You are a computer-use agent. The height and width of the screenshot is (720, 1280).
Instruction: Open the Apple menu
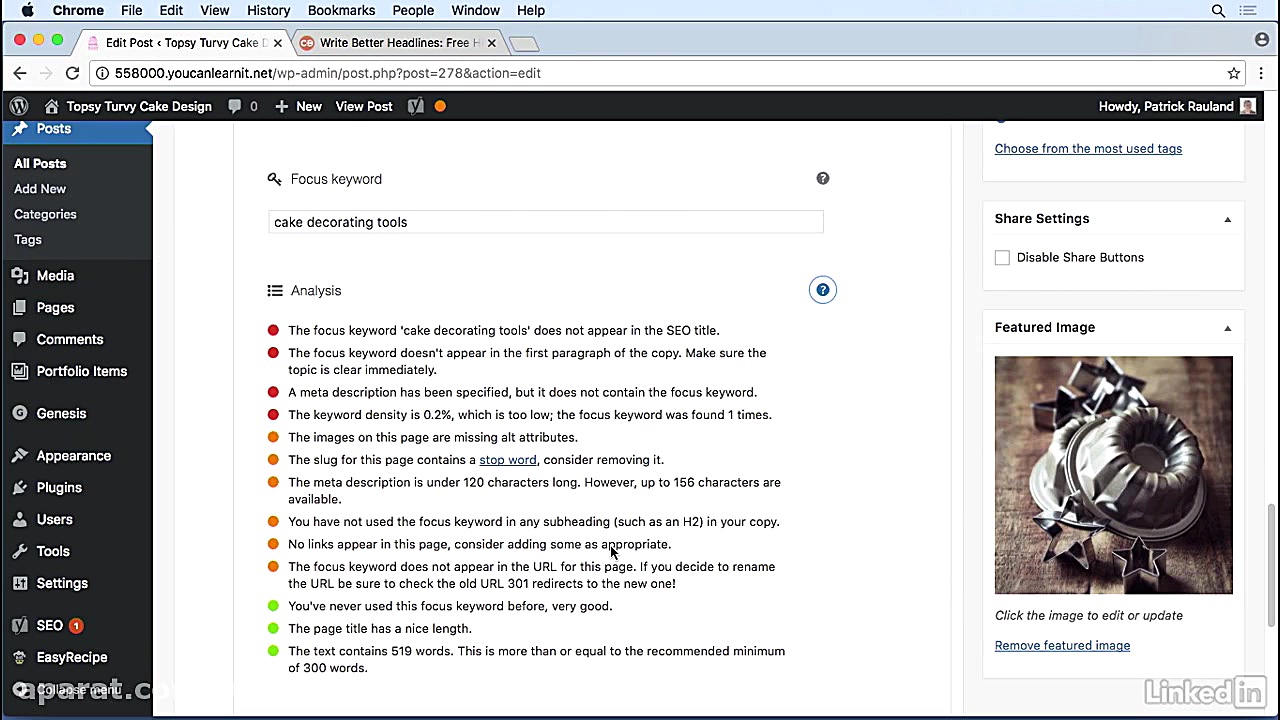coord(27,11)
